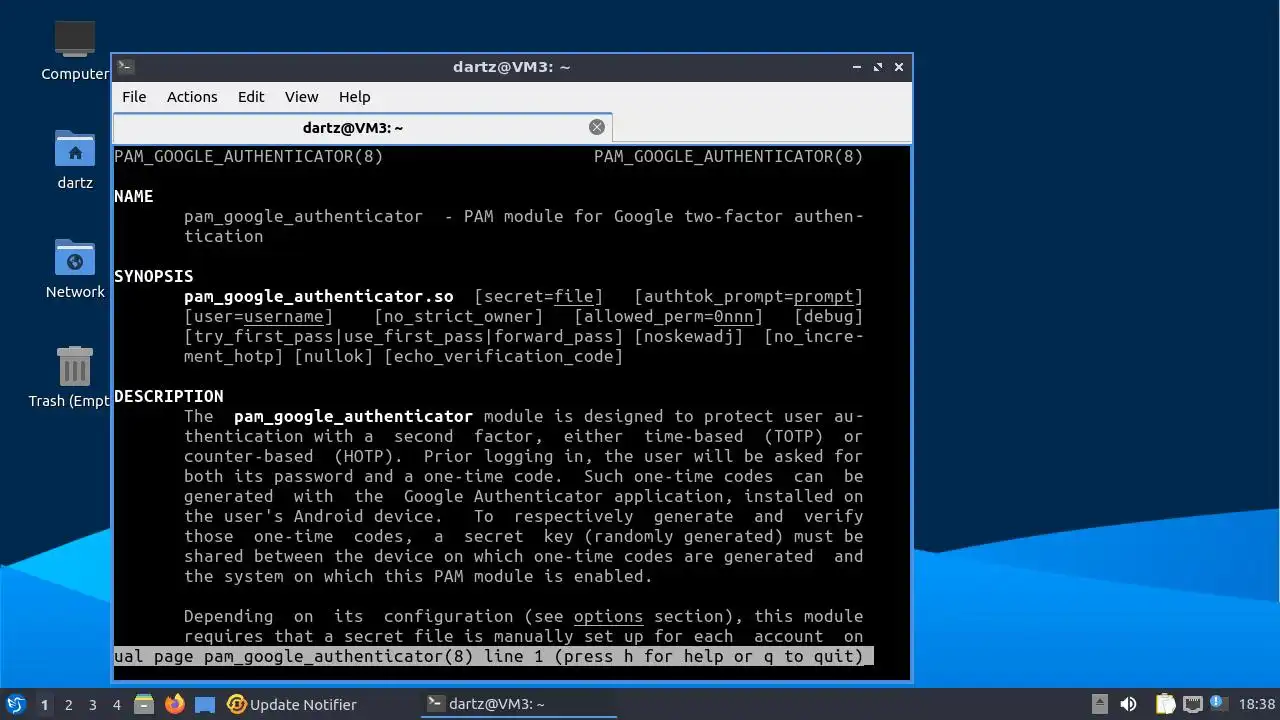Viewport: 1280px width, 720px height.
Task: Open the application start menu
Action: pyautogui.click(x=16, y=704)
